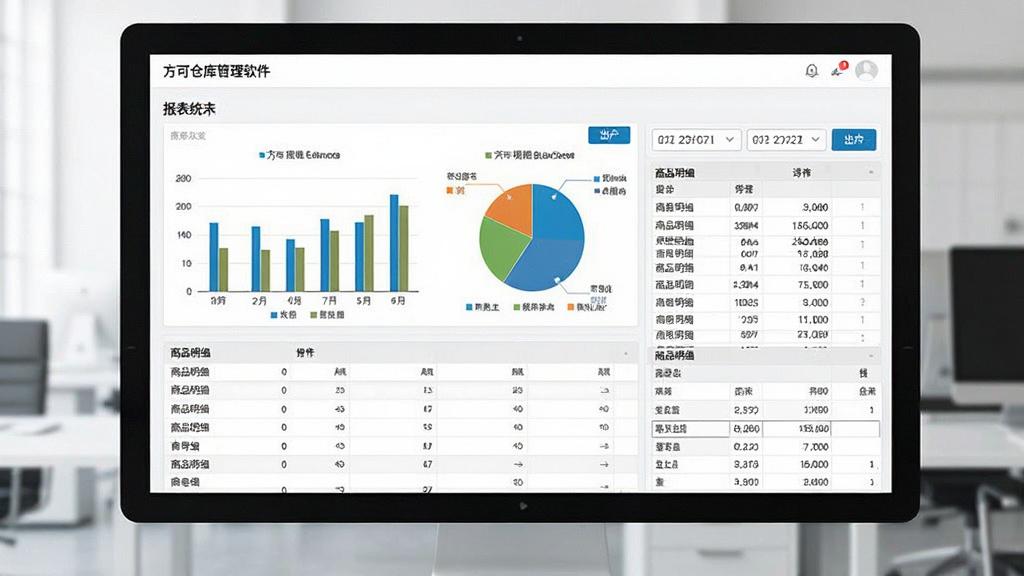Open the first date dropdown starting with 032

tap(696, 140)
